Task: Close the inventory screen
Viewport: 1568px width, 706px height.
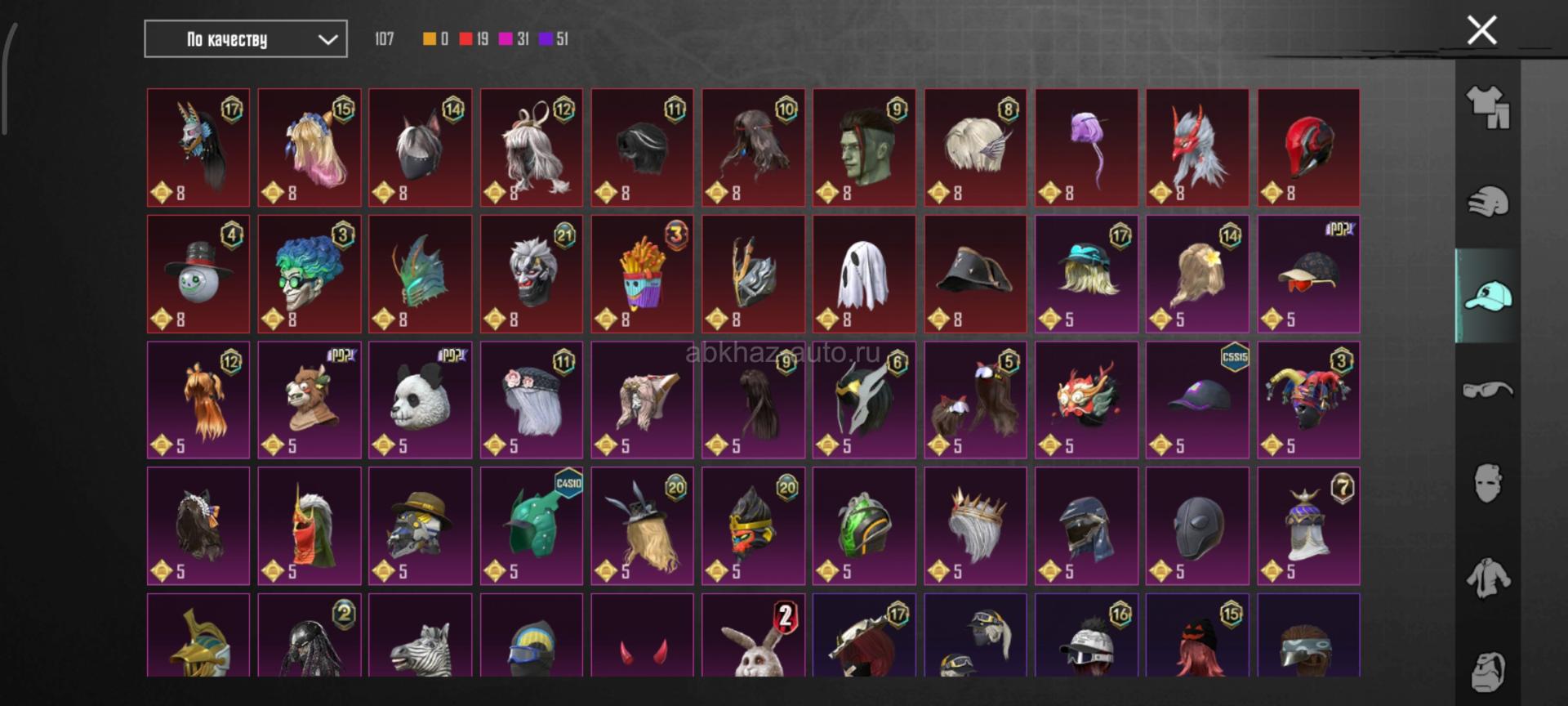Action: (x=1481, y=30)
